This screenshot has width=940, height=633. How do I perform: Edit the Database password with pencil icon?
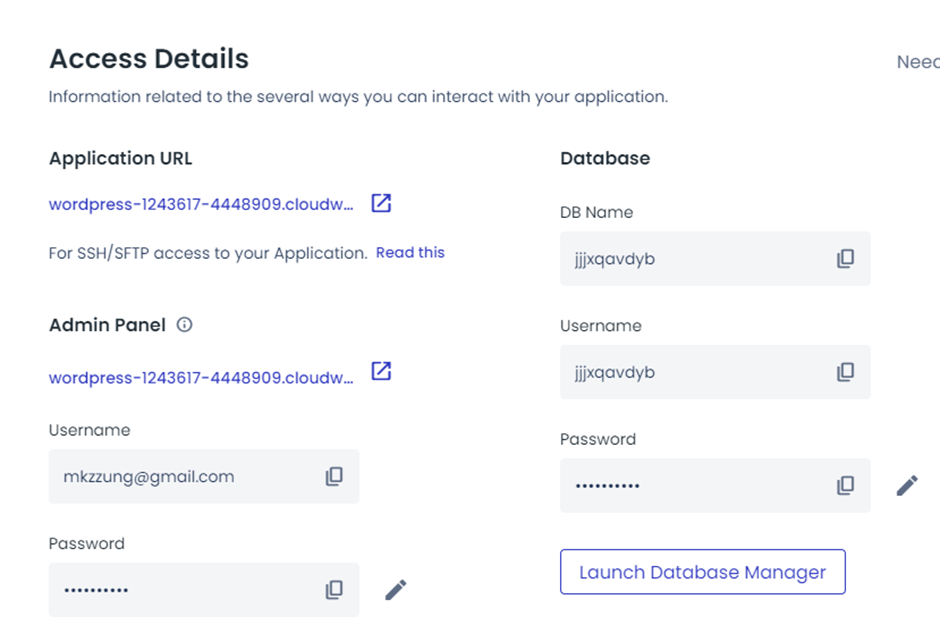tap(907, 485)
